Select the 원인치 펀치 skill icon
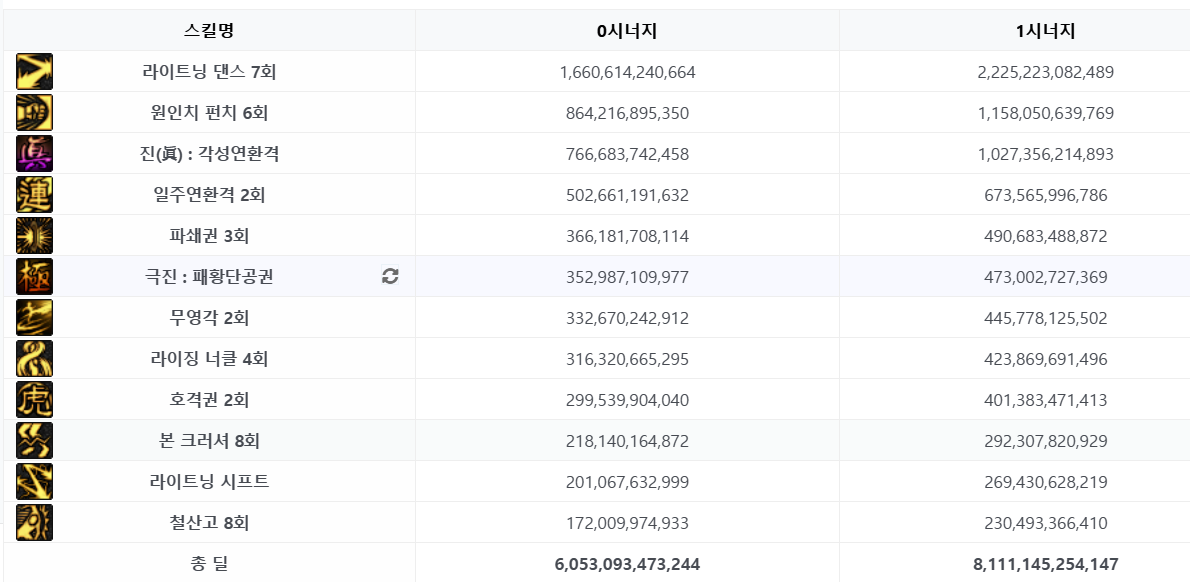Image resolution: width=1190 pixels, height=582 pixels. coord(34,113)
